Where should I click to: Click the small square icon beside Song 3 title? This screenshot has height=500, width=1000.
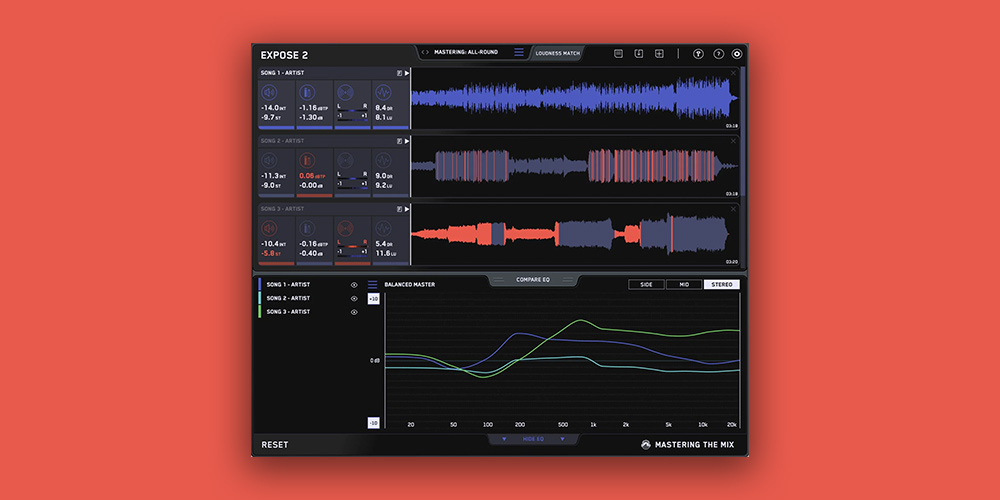point(398,209)
